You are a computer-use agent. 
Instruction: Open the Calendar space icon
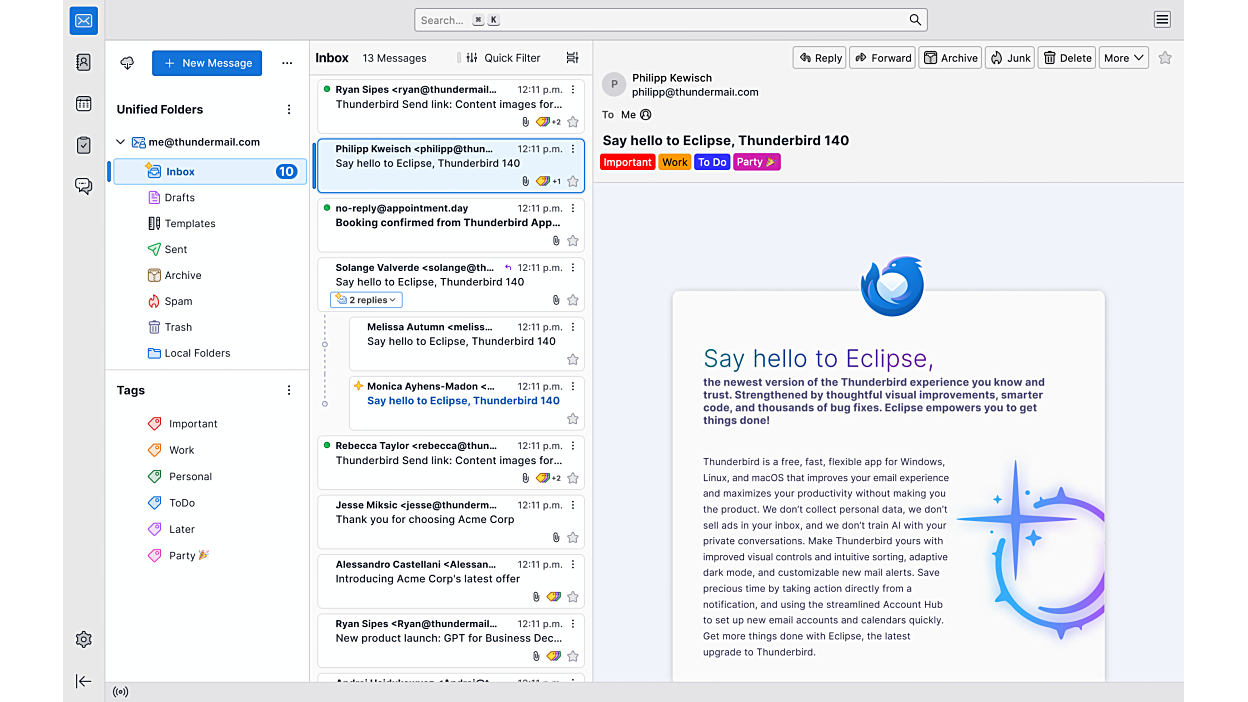84,104
